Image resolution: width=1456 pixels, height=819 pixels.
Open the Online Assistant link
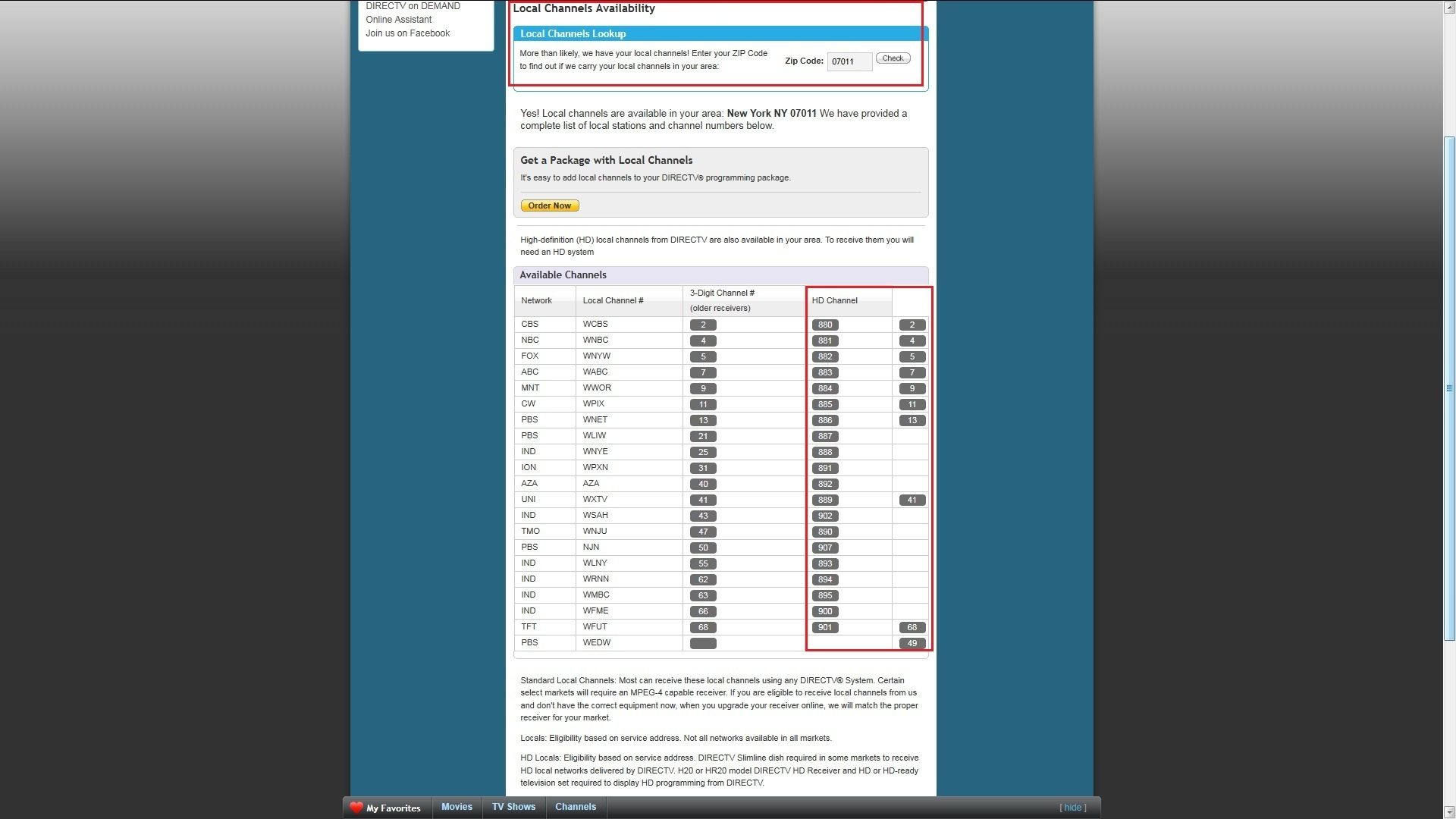(398, 20)
